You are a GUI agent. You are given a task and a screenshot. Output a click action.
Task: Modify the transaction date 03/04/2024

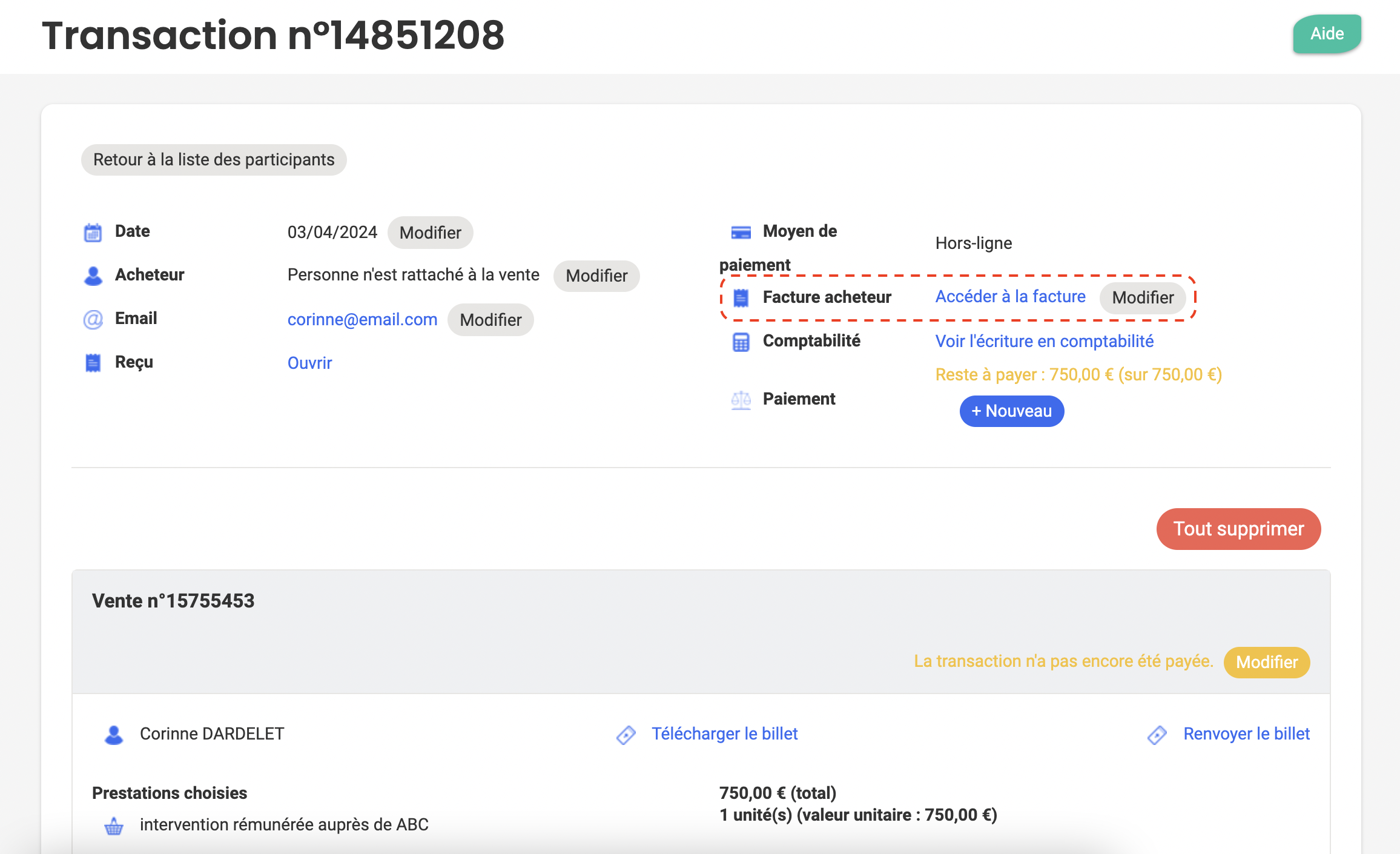[x=430, y=233]
